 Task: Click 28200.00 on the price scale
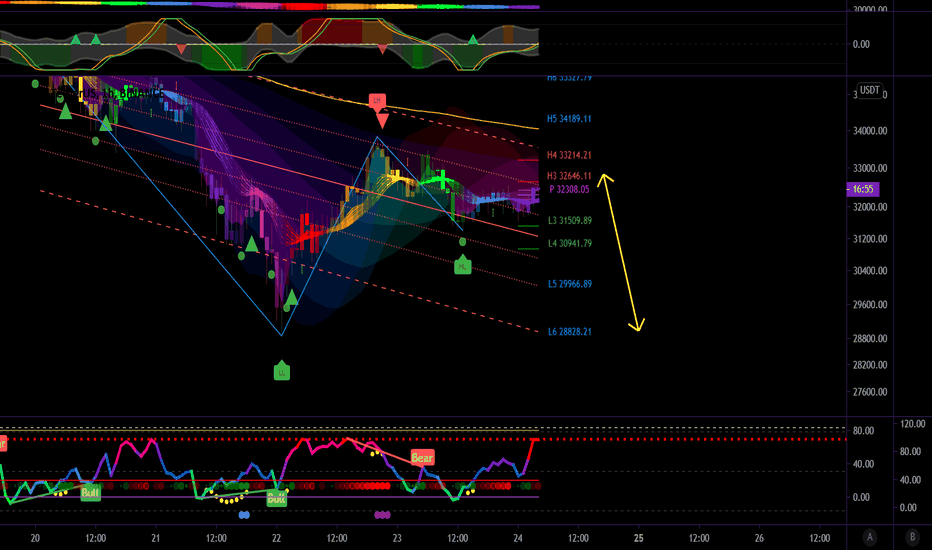[870, 365]
